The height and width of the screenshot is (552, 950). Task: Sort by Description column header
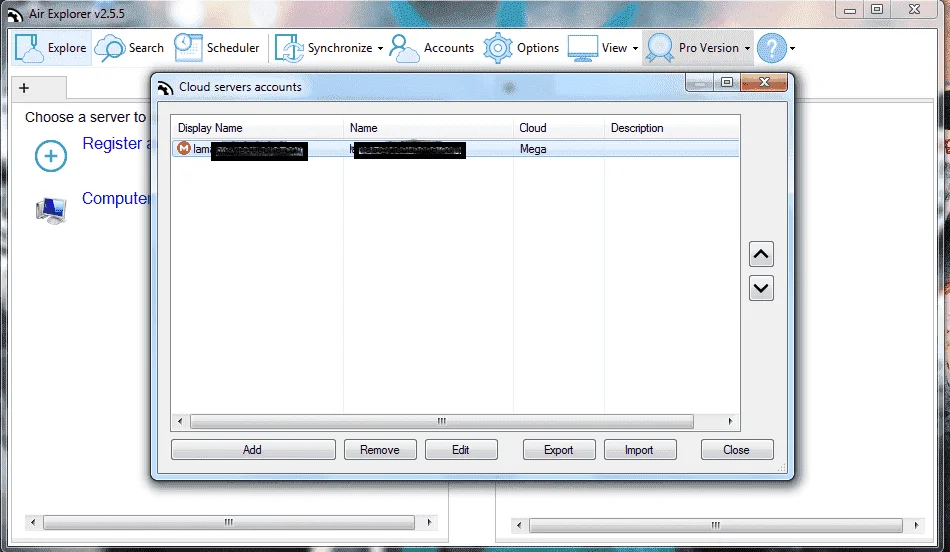pos(671,128)
